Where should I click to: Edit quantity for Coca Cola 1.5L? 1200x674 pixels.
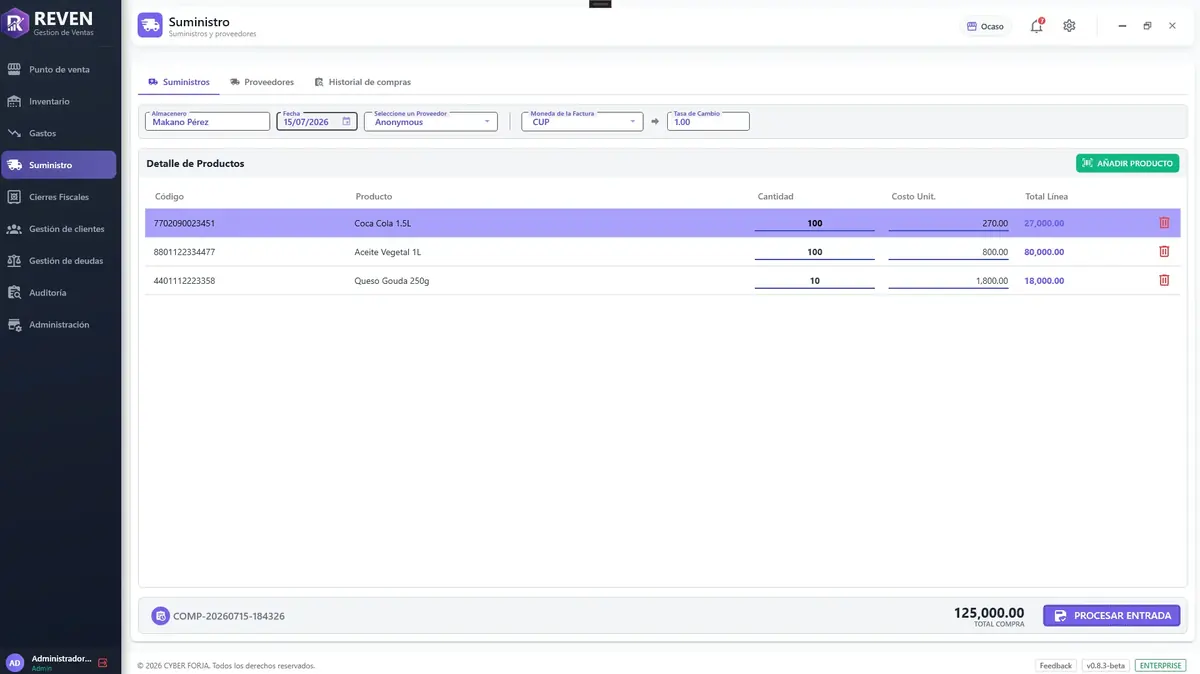tap(815, 223)
